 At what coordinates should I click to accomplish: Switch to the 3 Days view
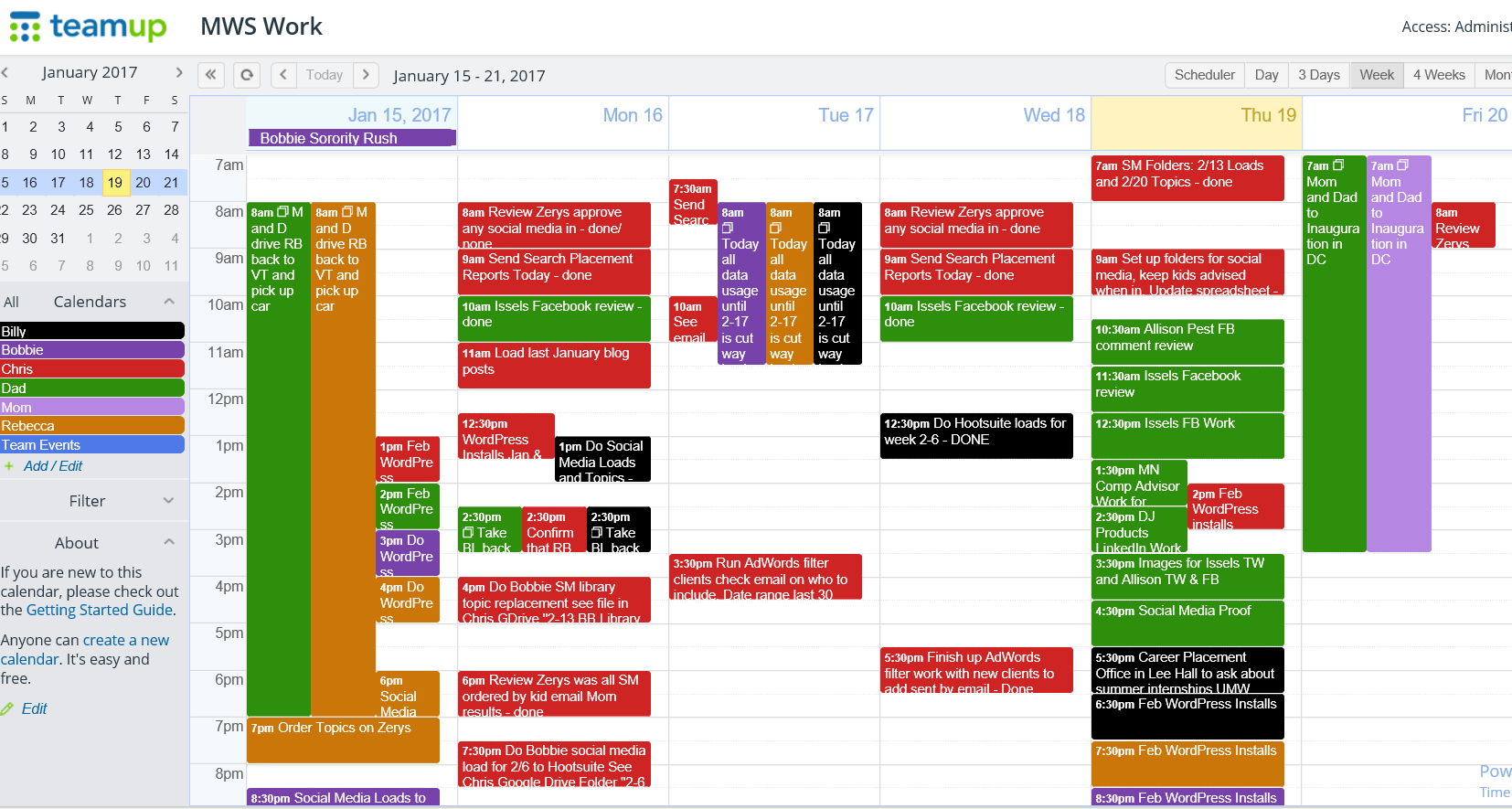click(1318, 75)
